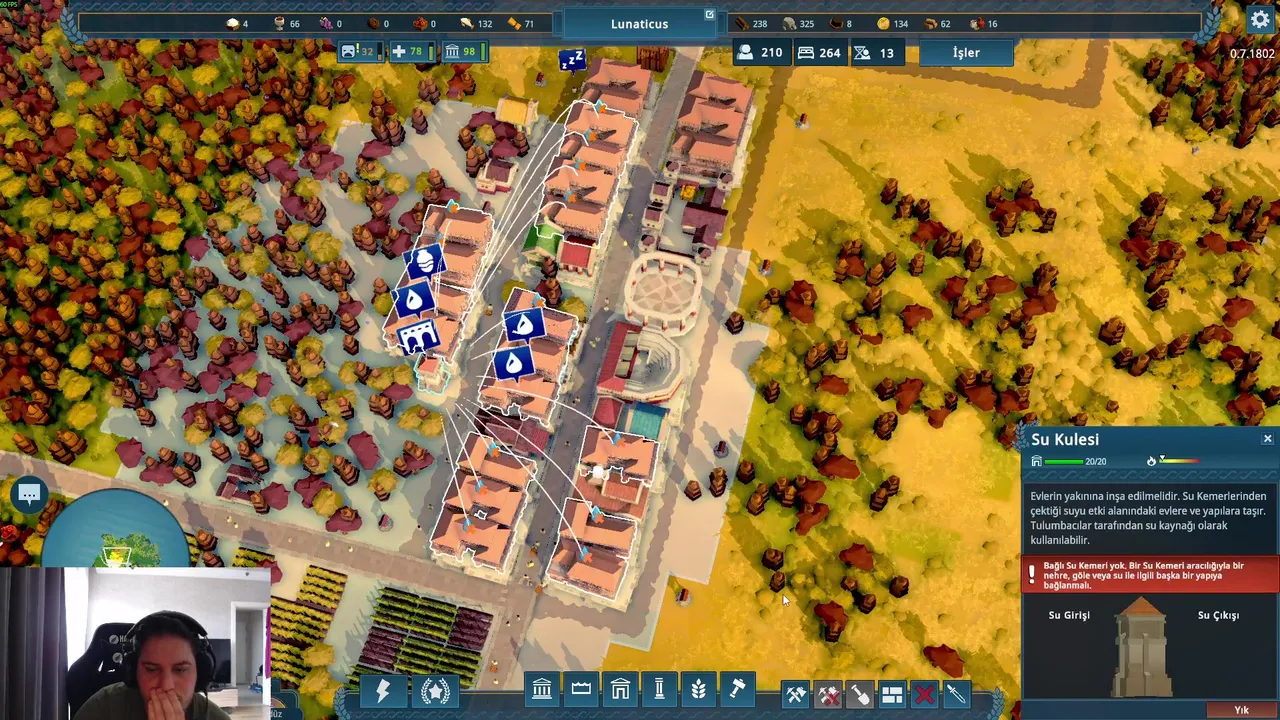This screenshot has width=1280, height=720.
Task: Select the brick wall road tool
Action: 892,694
